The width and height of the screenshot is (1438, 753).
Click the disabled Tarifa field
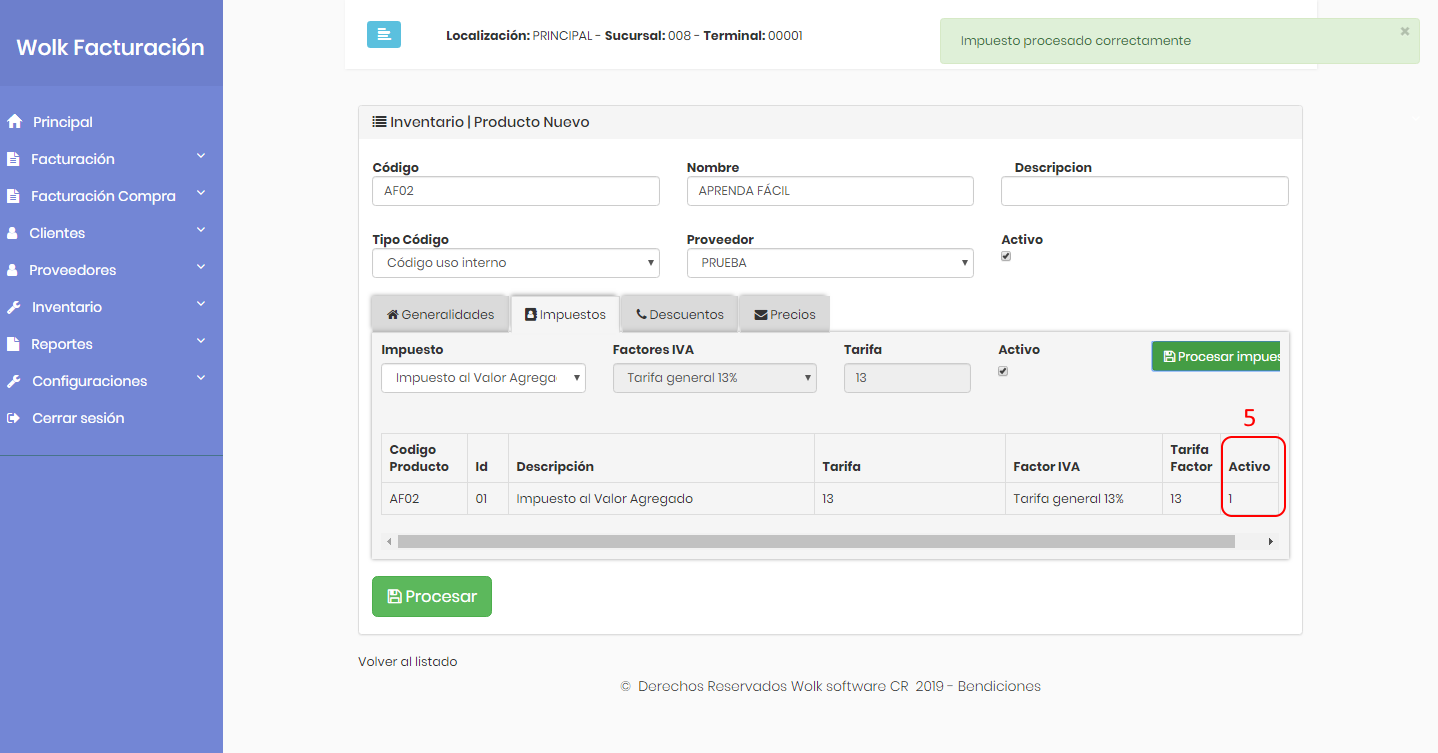click(x=907, y=378)
